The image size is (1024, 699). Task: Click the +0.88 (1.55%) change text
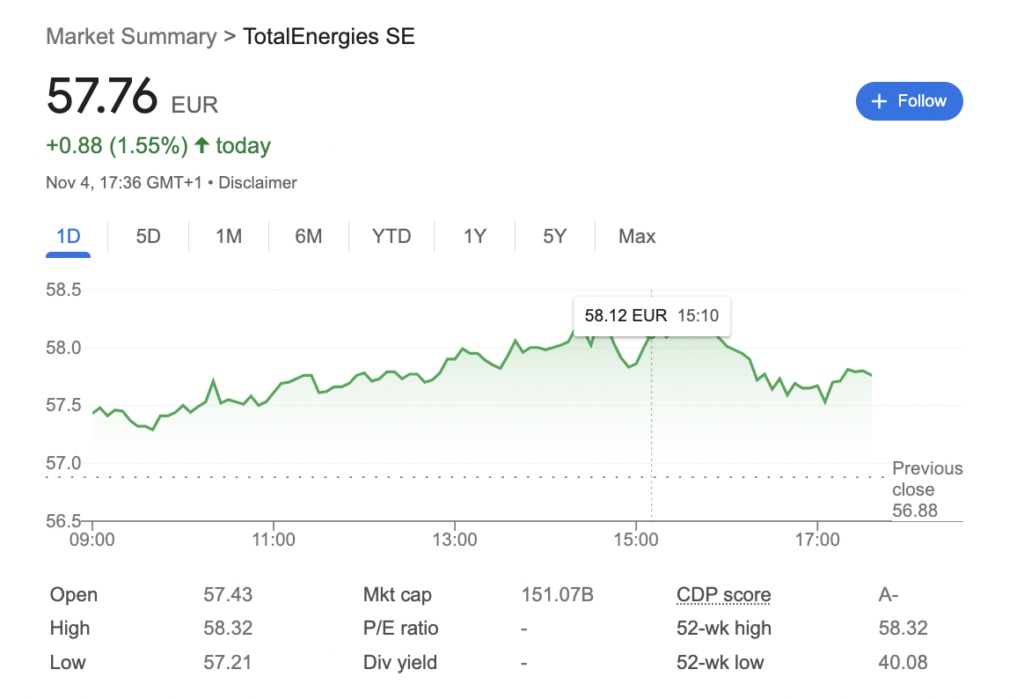pyautogui.click(x=117, y=146)
